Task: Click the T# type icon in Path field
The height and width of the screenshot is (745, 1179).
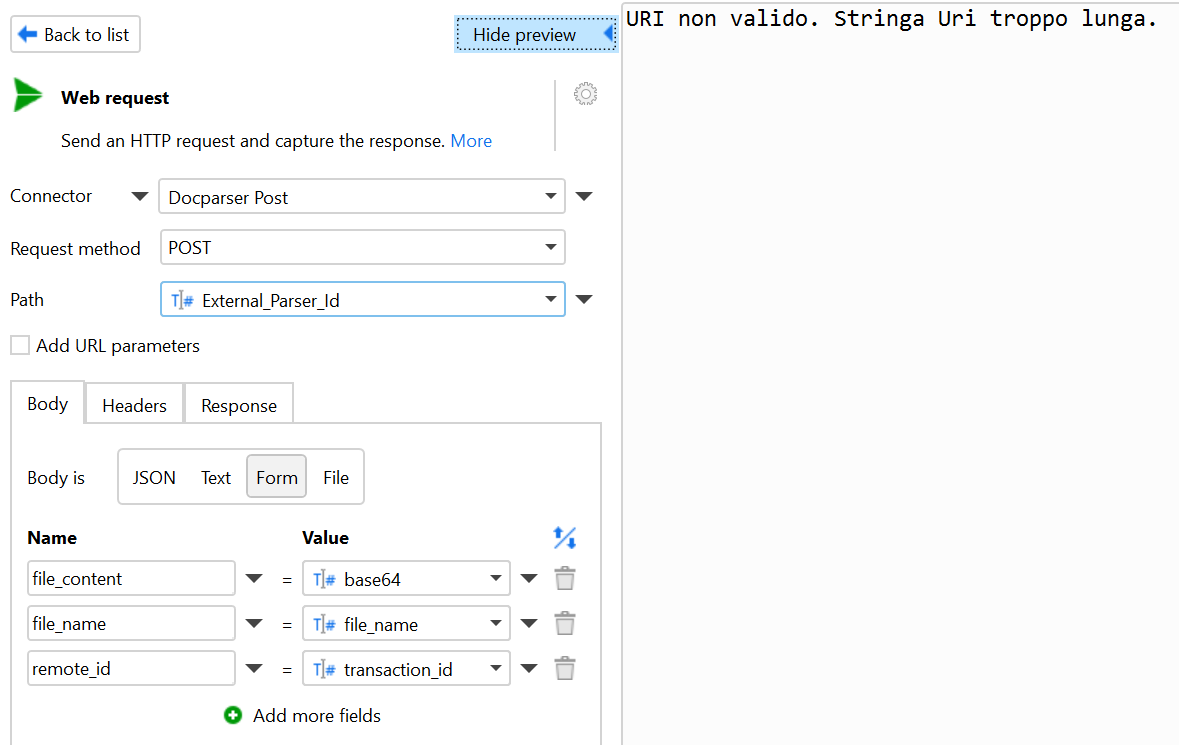Action: [182, 301]
